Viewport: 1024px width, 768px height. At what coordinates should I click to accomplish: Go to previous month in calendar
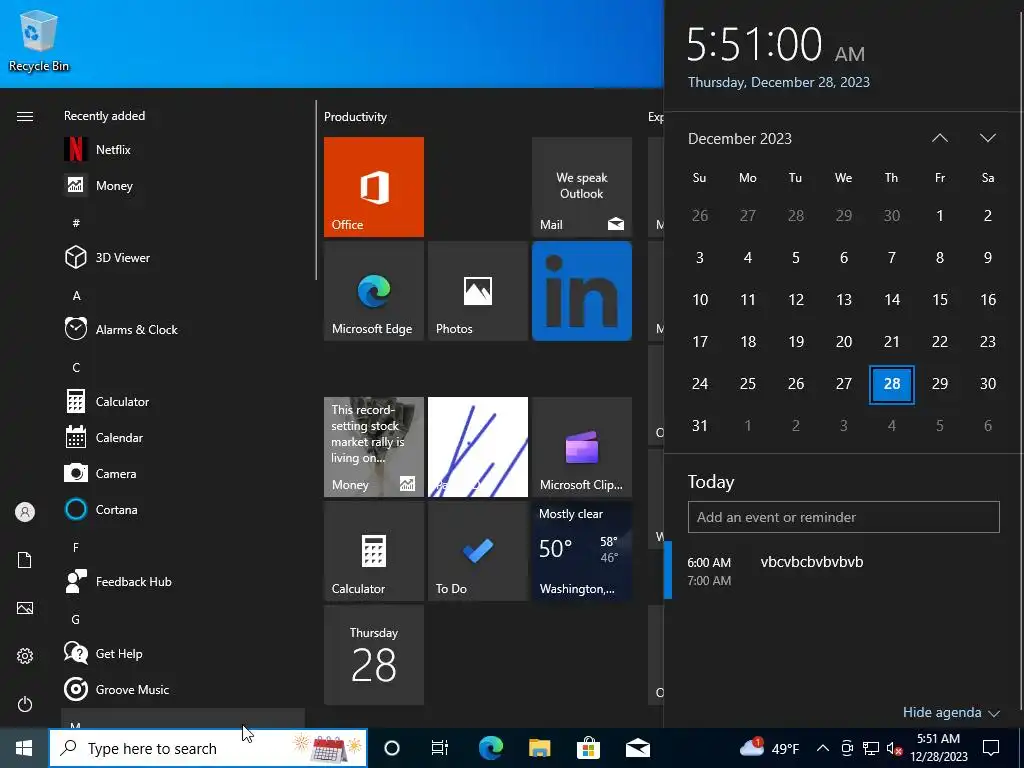[940, 138]
